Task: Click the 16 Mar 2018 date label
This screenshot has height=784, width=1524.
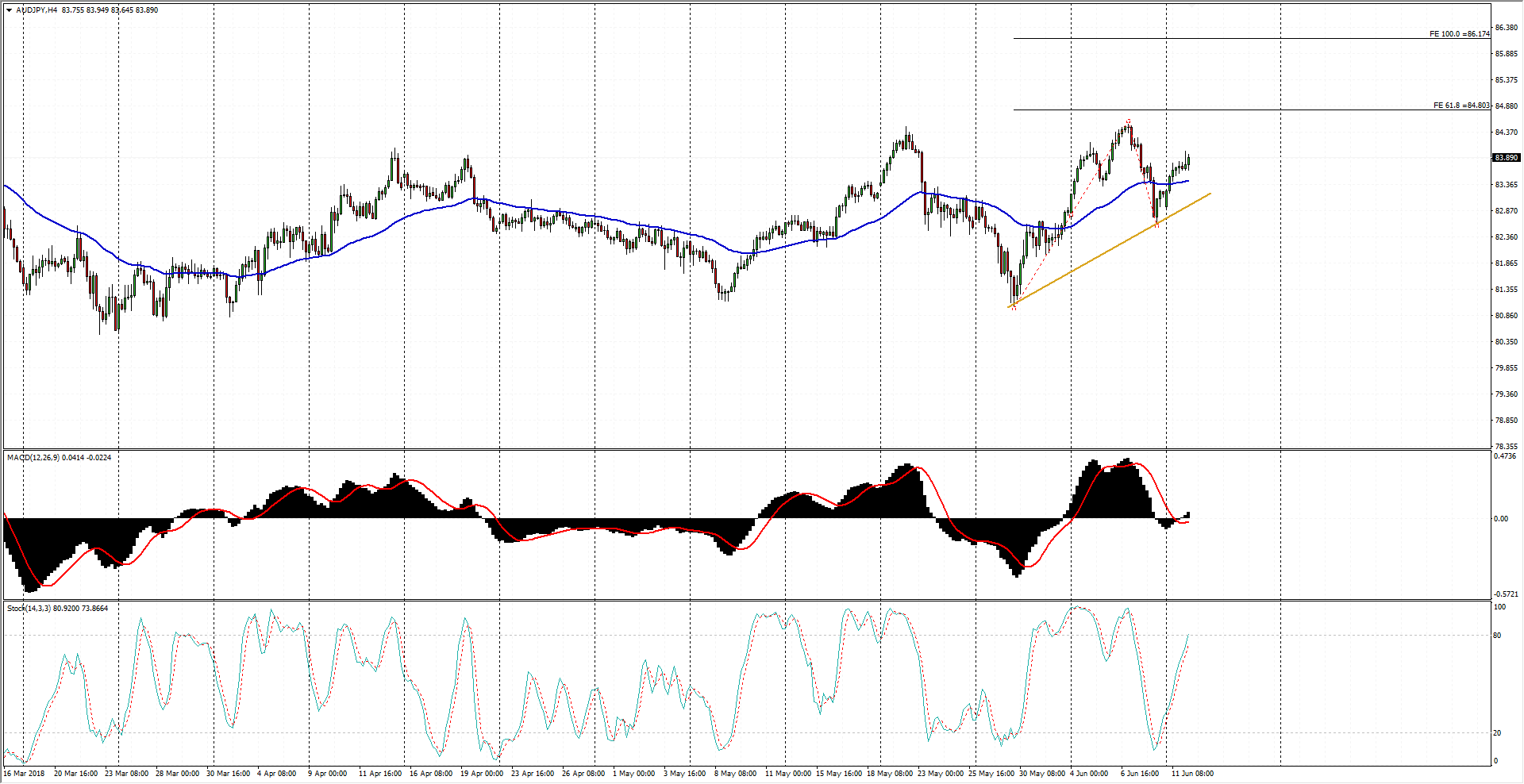Action: (25, 774)
